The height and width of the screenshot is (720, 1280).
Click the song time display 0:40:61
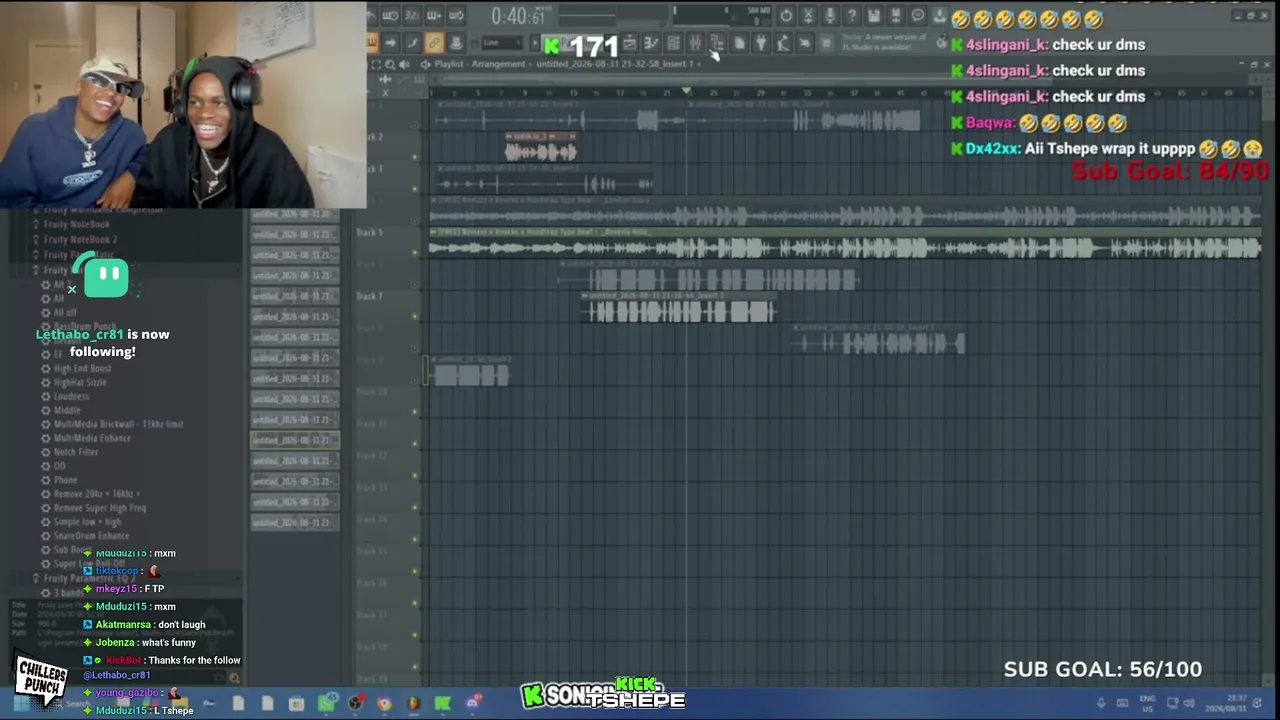[x=518, y=16]
